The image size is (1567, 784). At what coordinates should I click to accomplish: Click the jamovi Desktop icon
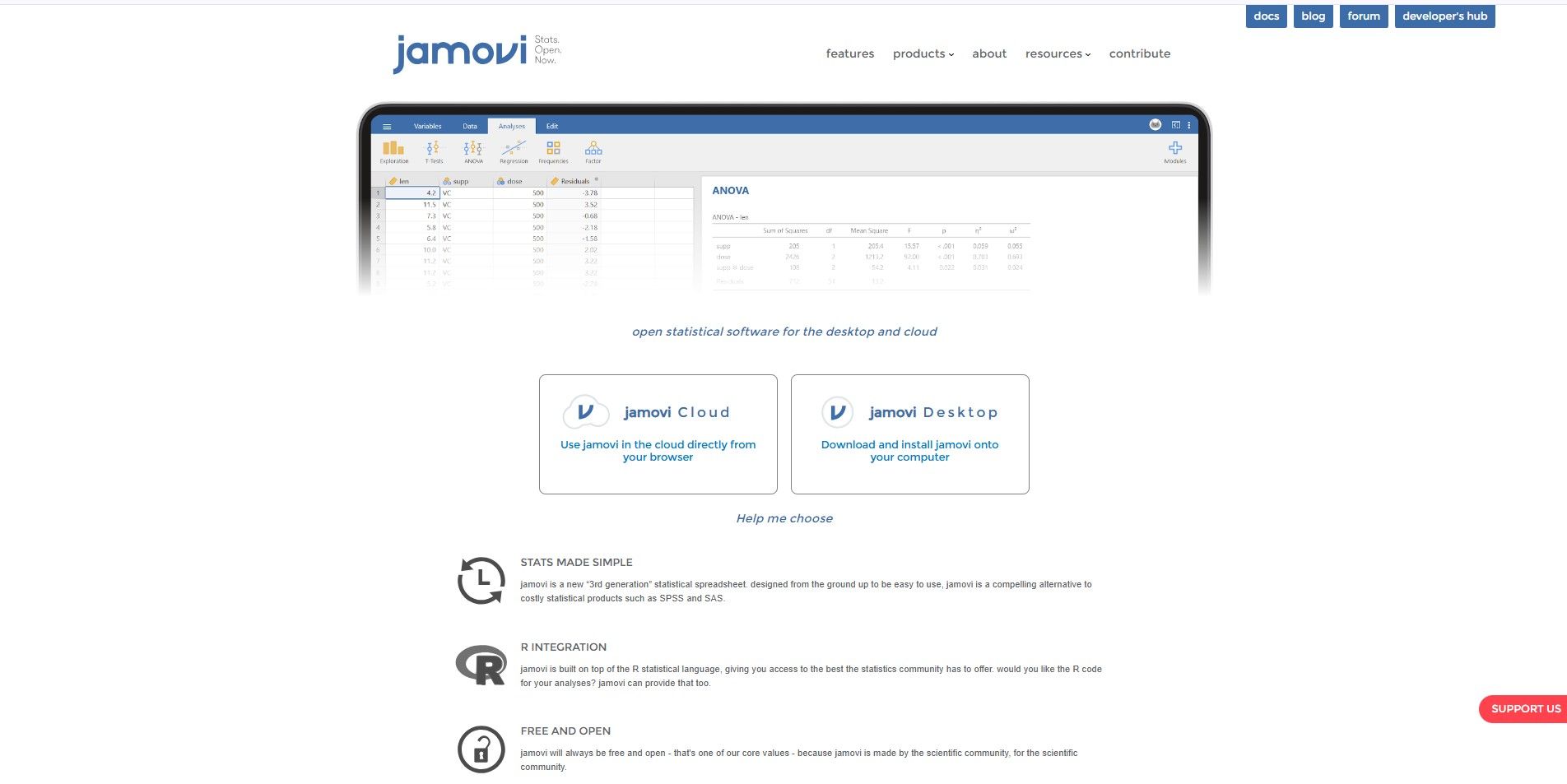tap(837, 412)
